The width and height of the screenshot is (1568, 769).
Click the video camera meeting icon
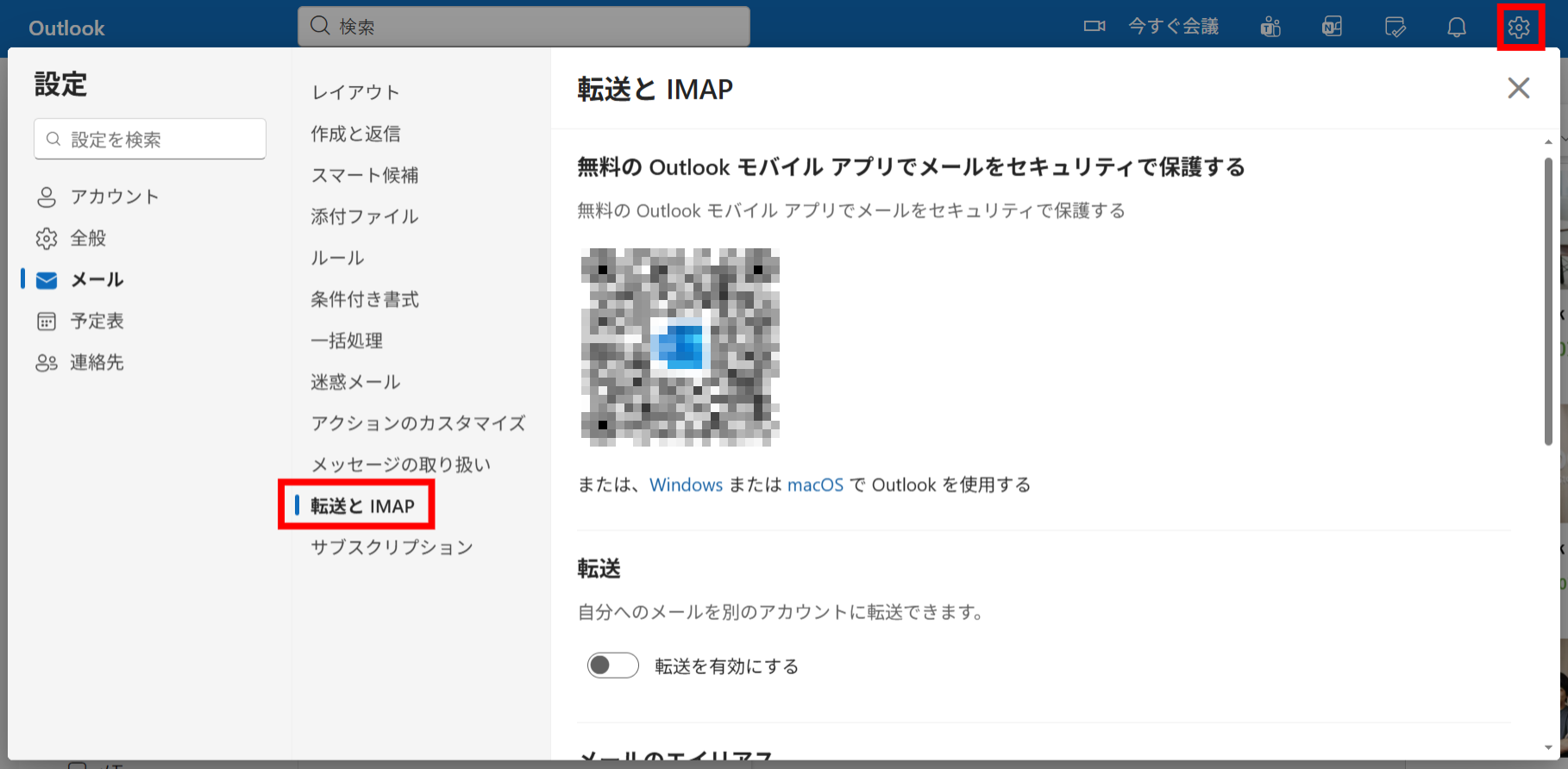(x=1094, y=27)
